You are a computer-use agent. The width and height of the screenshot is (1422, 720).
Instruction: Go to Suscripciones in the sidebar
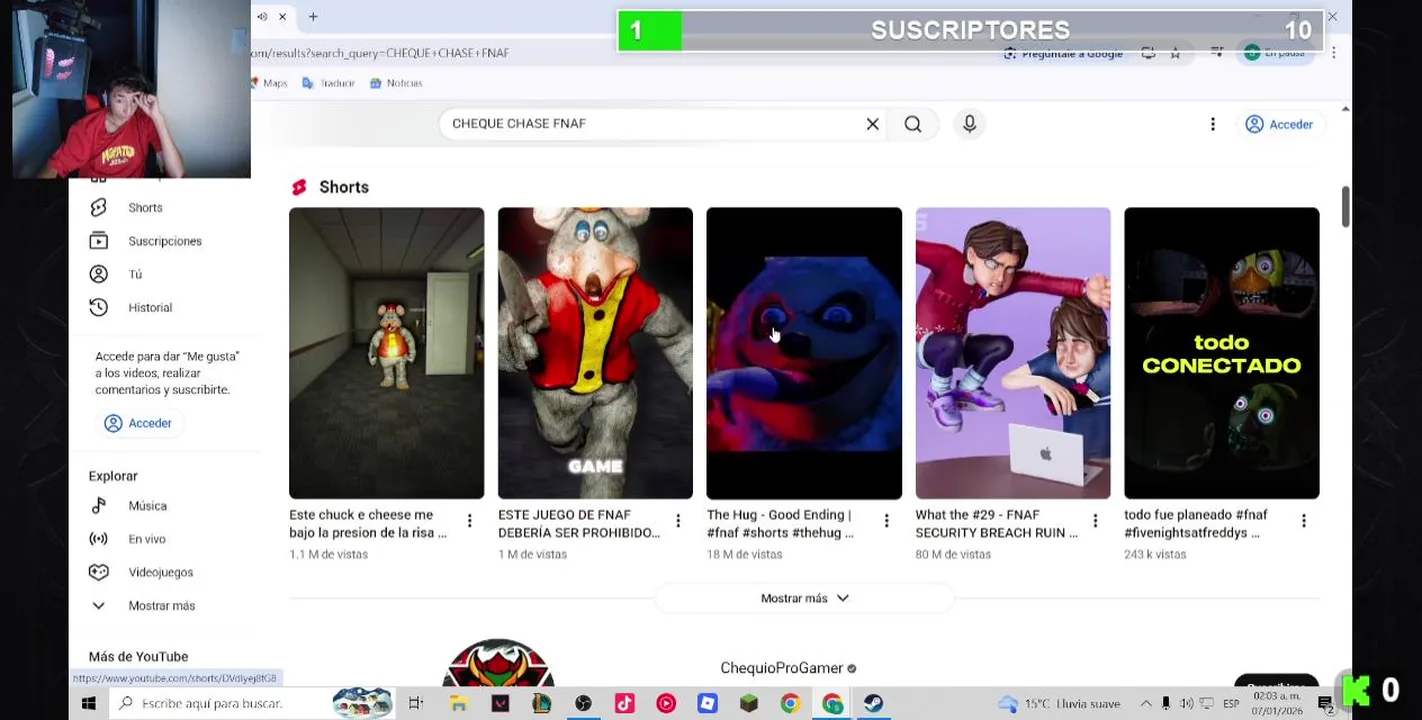tap(164, 241)
